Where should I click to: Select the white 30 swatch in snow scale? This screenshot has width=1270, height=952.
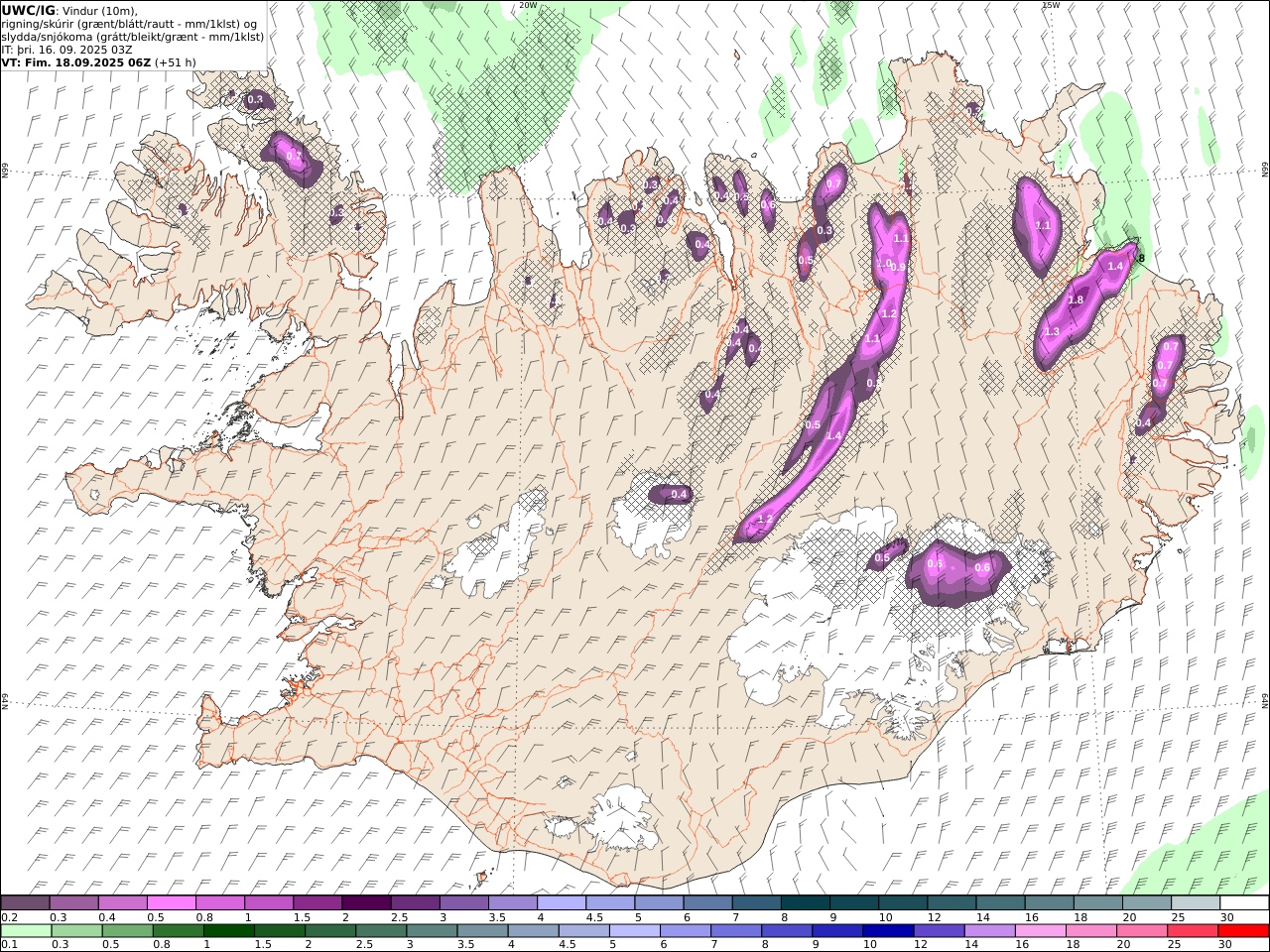[1243, 902]
